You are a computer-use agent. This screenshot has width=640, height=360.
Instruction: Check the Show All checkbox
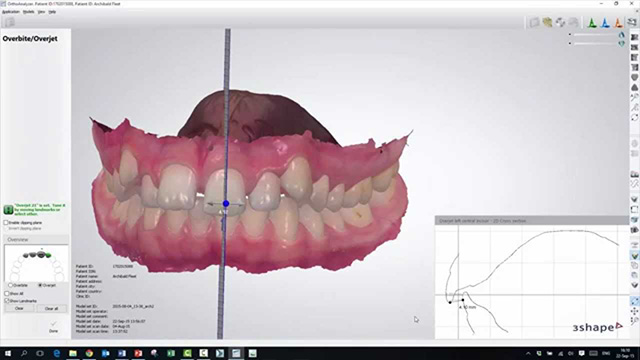[x=7, y=293]
